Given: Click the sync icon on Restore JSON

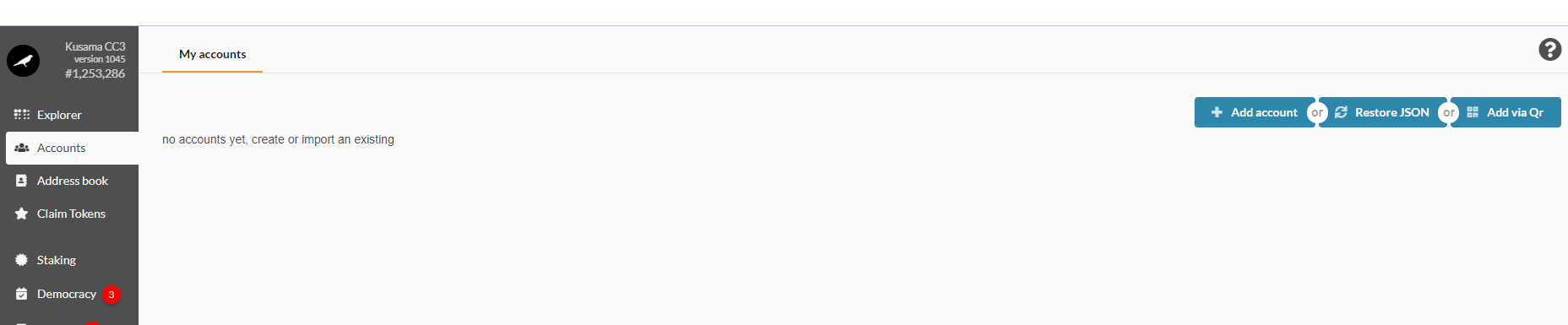Looking at the screenshot, I should pos(1341,112).
